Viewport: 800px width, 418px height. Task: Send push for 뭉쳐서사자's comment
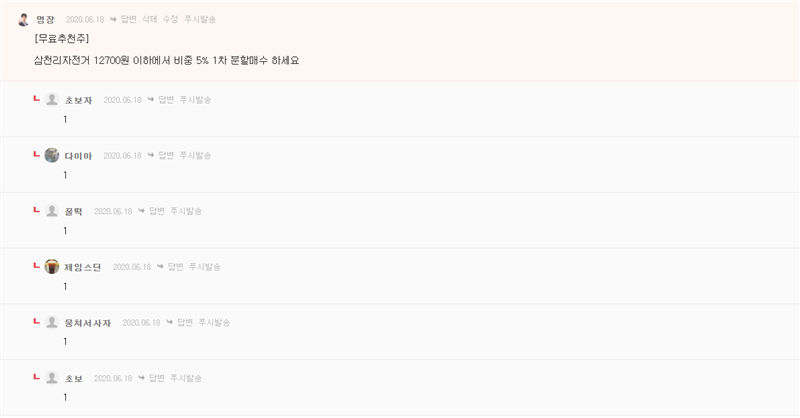coord(214,322)
